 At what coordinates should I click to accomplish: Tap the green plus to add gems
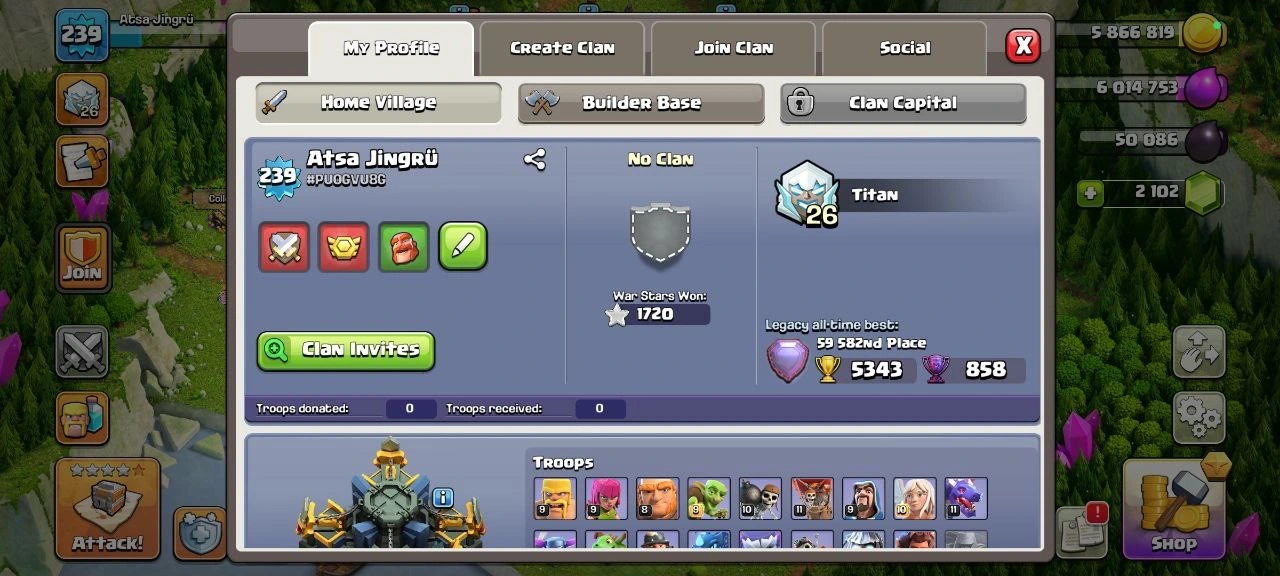click(1091, 192)
